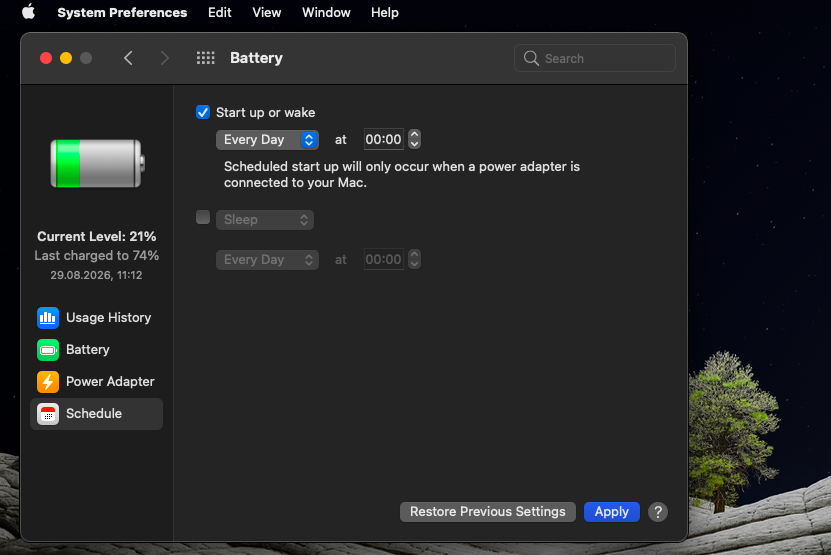Open help with the question mark button

tap(658, 512)
